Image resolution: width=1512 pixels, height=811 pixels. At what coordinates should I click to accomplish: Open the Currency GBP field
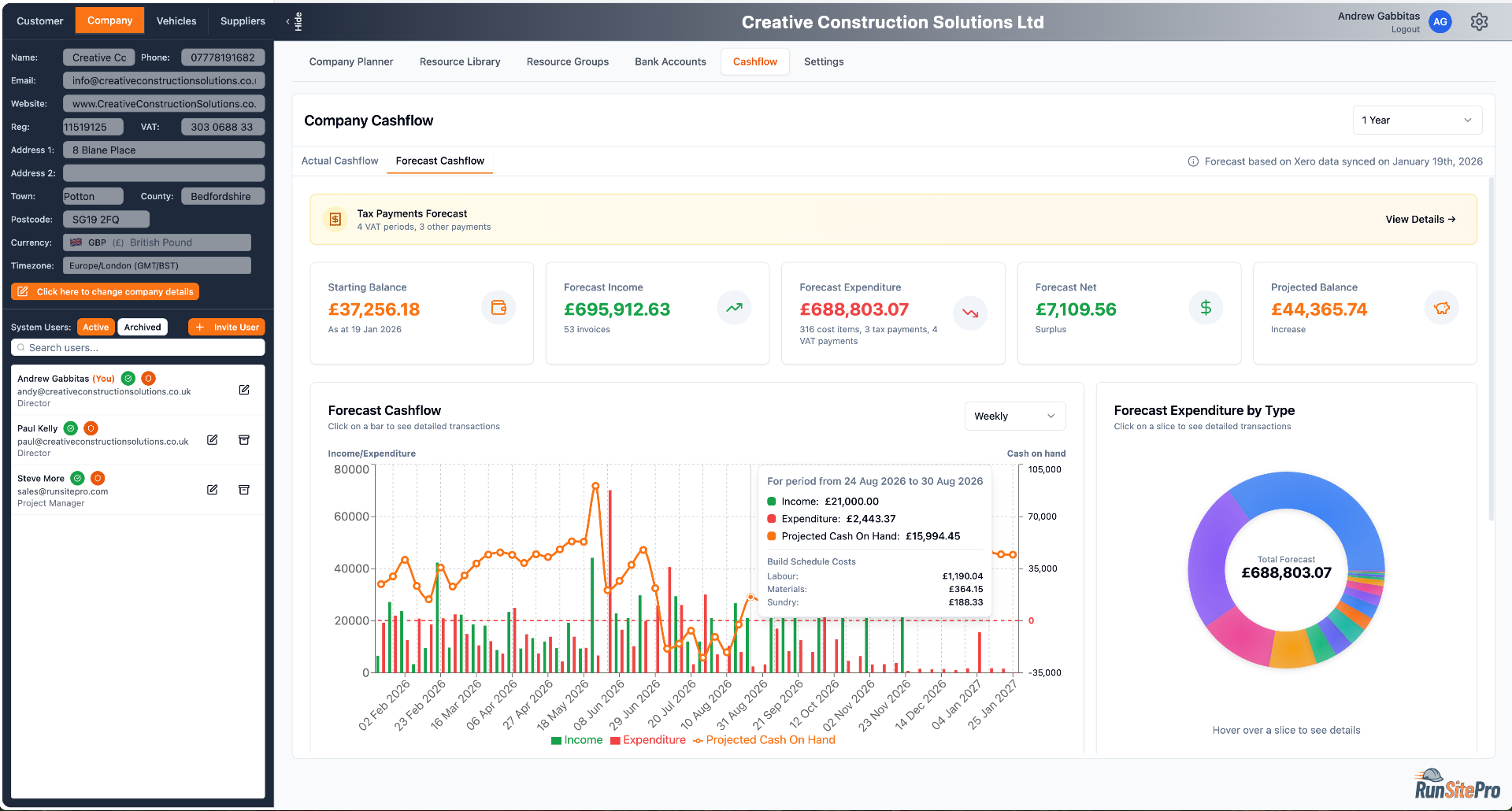[x=157, y=243]
